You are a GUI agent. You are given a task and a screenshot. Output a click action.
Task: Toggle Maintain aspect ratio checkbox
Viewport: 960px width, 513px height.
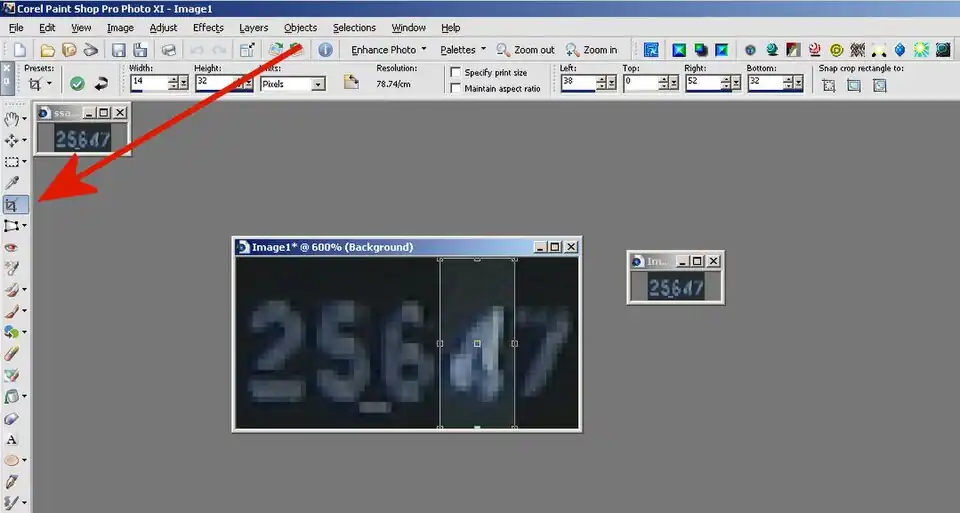456,89
